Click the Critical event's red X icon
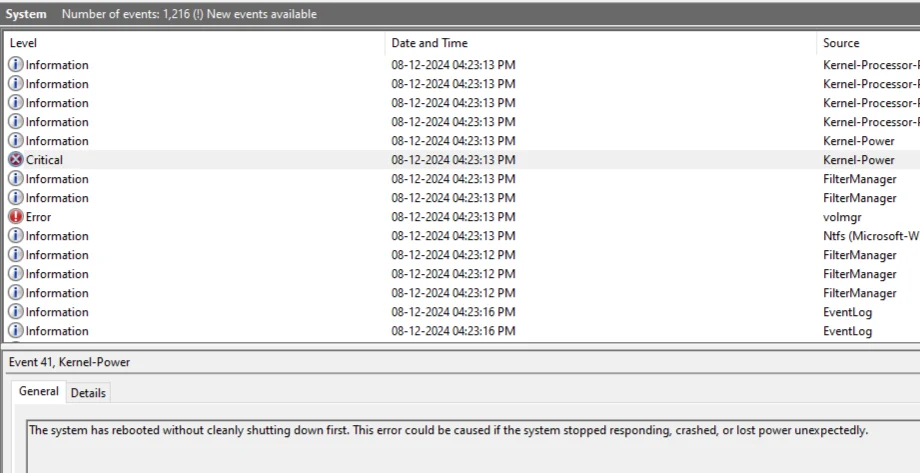Viewport: 920px width, 473px height. 16,160
